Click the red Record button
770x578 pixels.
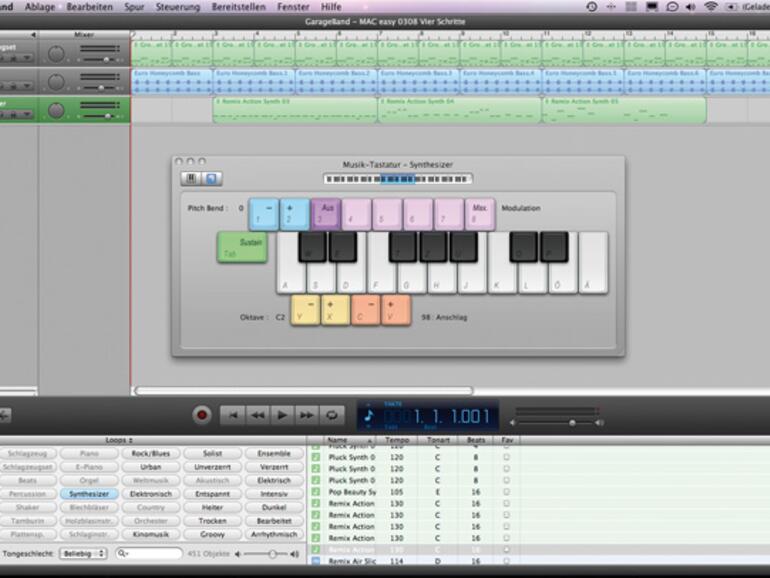(201, 415)
